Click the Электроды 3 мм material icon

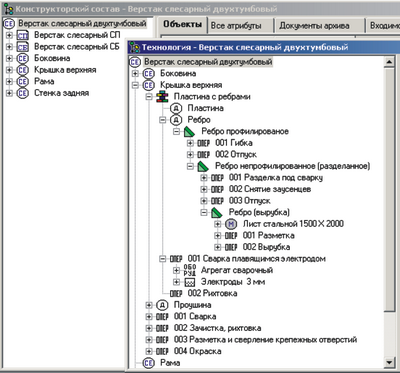190,282
